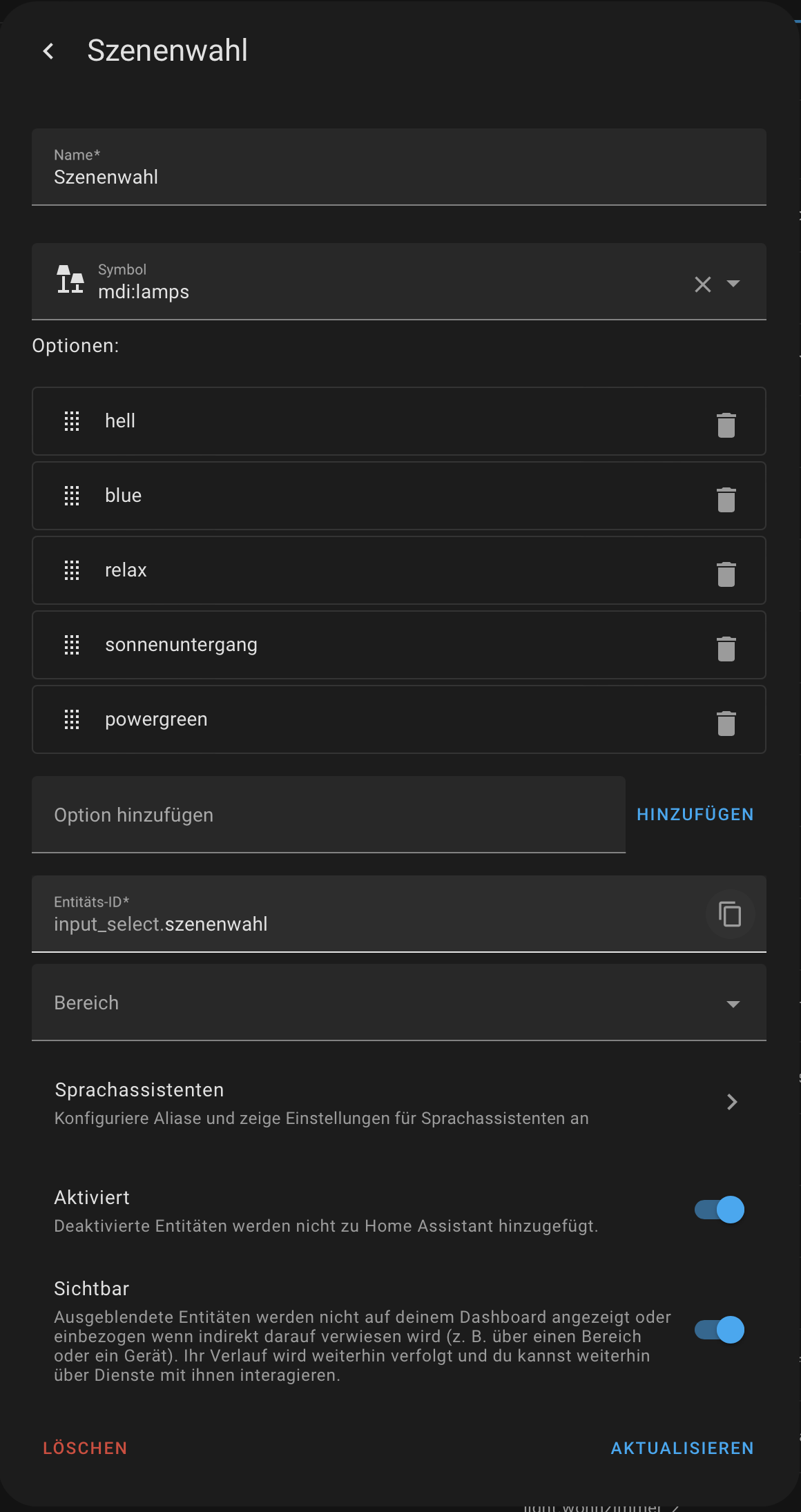The height and width of the screenshot is (1512, 801).
Task: Copy the entity ID to clipboard
Action: click(729, 914)
